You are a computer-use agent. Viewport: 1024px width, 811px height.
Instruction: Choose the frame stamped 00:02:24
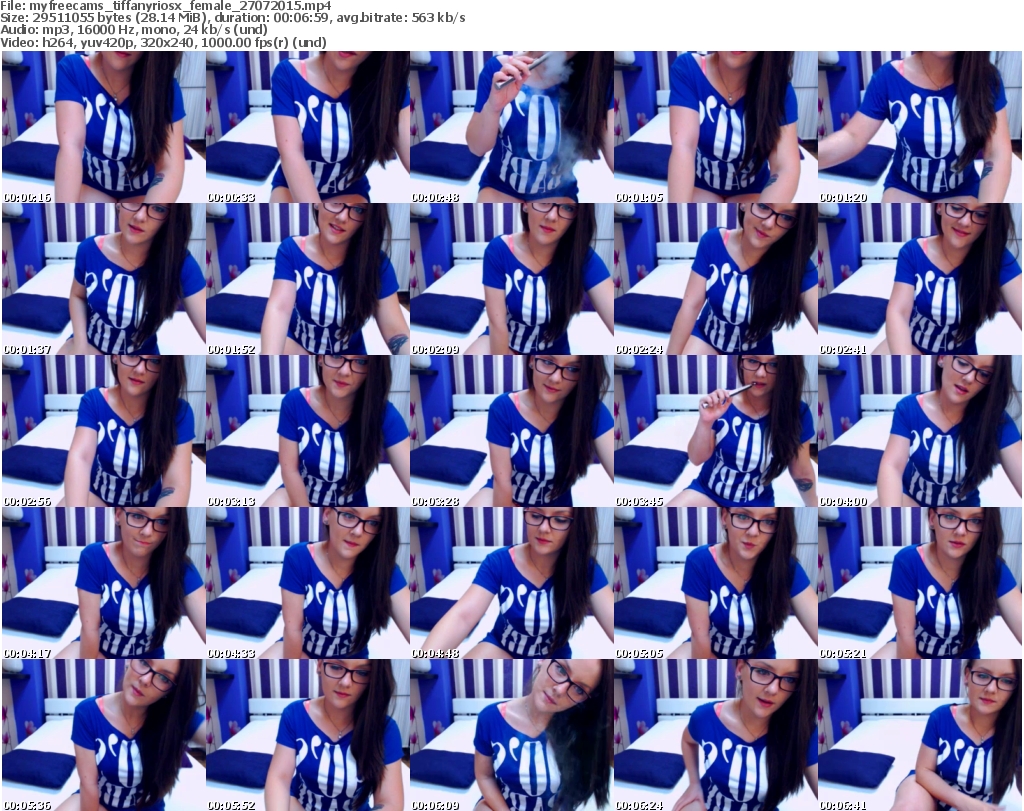[716, 279]
